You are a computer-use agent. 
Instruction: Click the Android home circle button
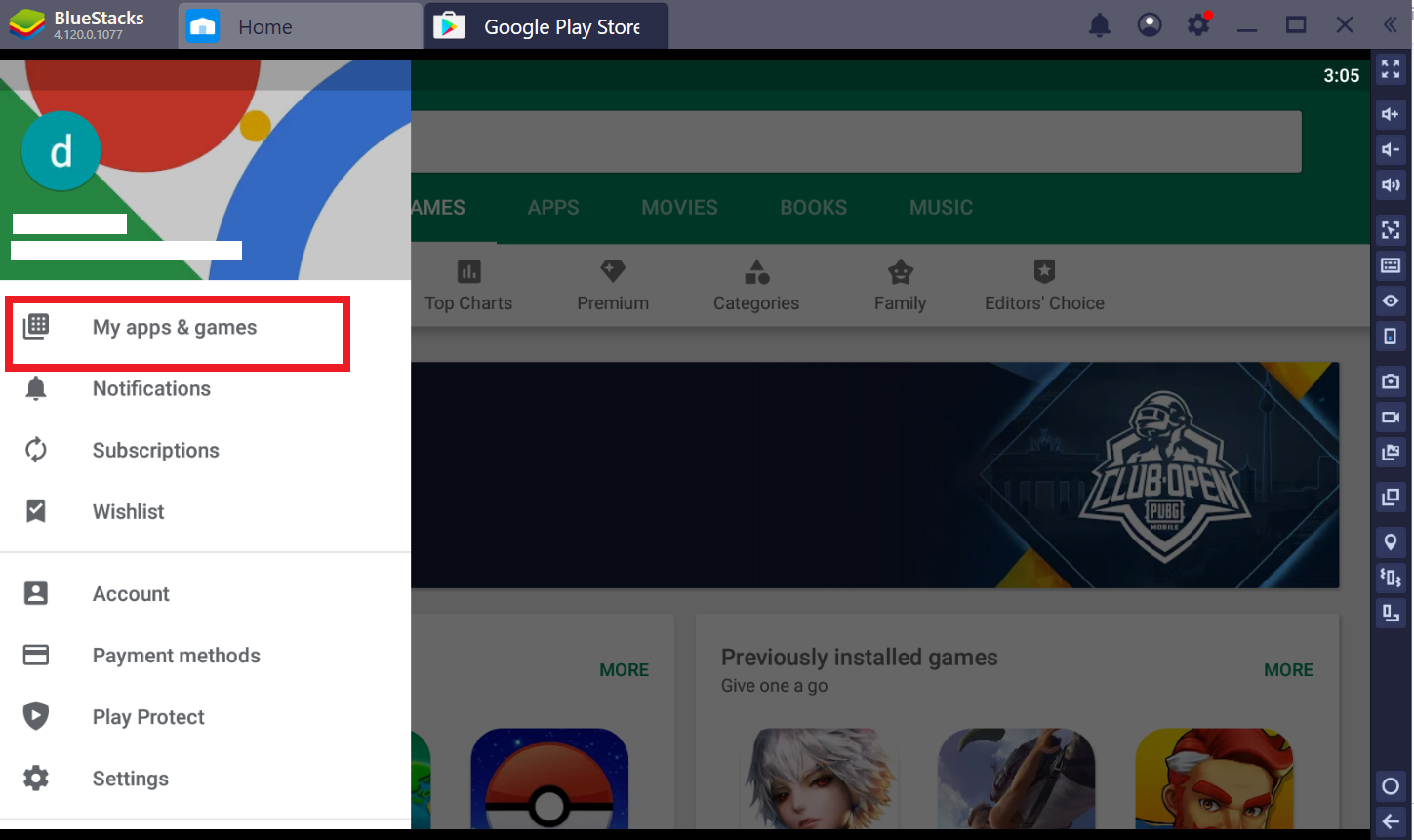[x=1391, y=786]
